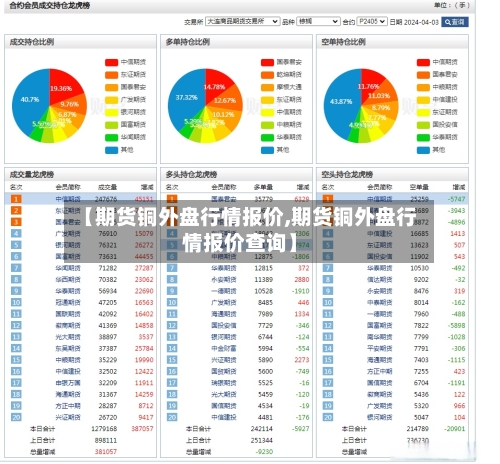The height and width of the screenshot is (464, 500).
Task: Click rank 12 badge in 成交量龙虎榜
Action: point(16,325)
